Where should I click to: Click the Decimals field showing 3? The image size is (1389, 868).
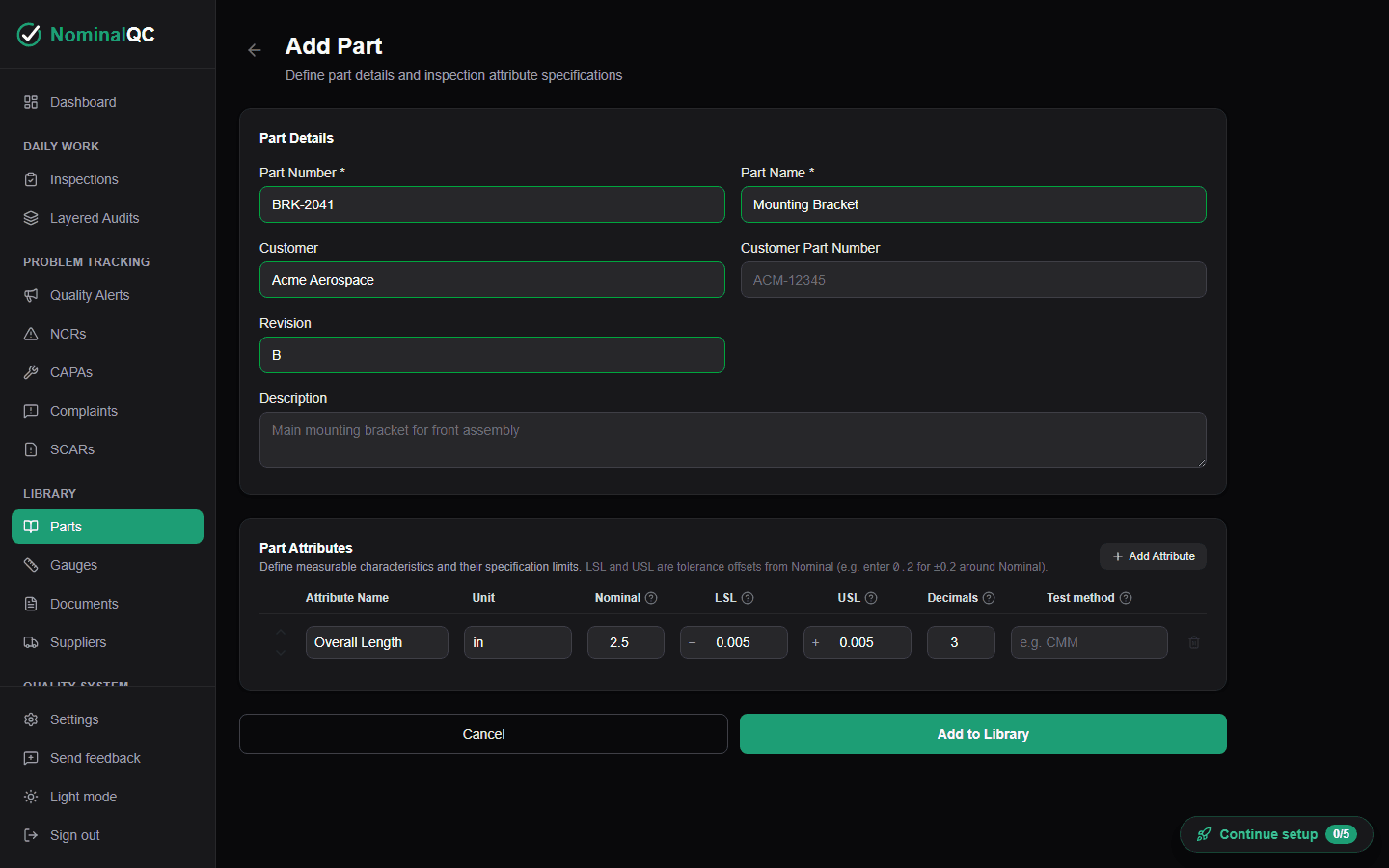pos(961,642)
